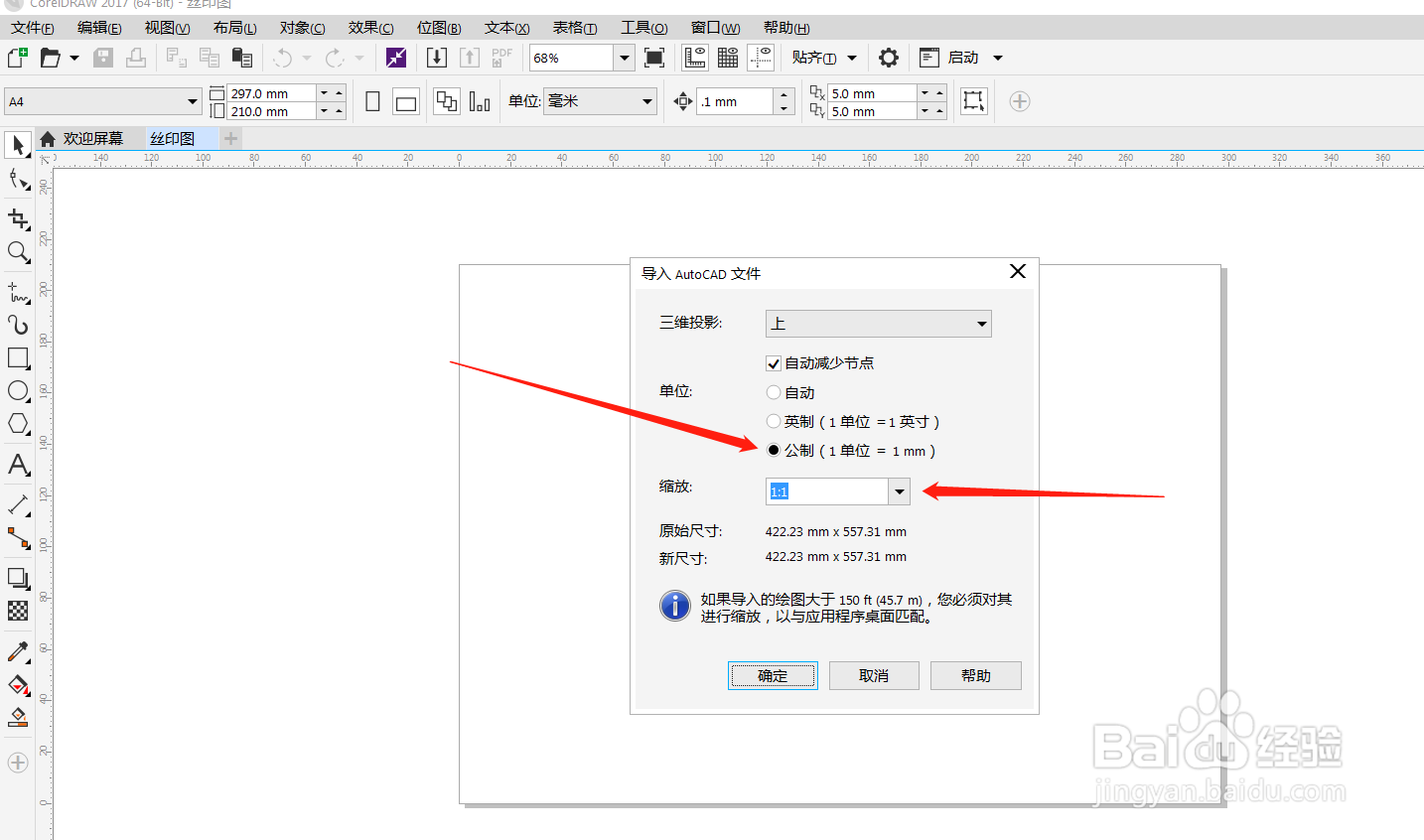Click the Open folder icon
Viewport: 1424px width, 840px height.
pos(50,58)
